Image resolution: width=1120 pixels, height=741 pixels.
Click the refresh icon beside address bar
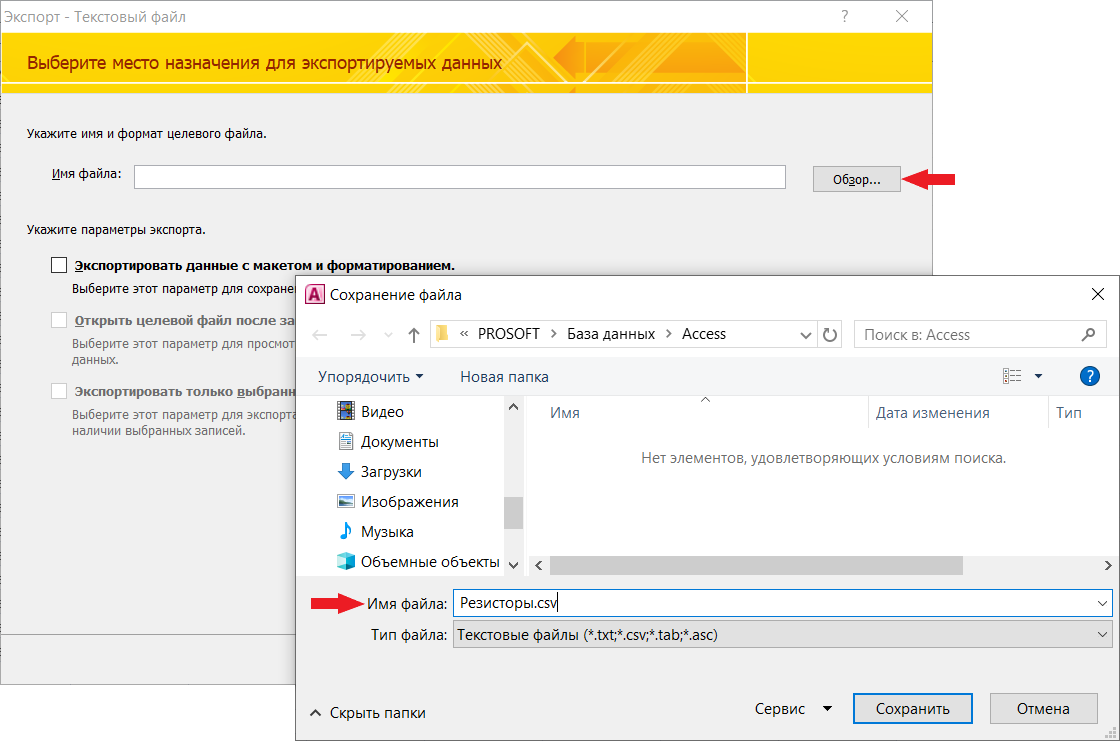coord(829,335)
